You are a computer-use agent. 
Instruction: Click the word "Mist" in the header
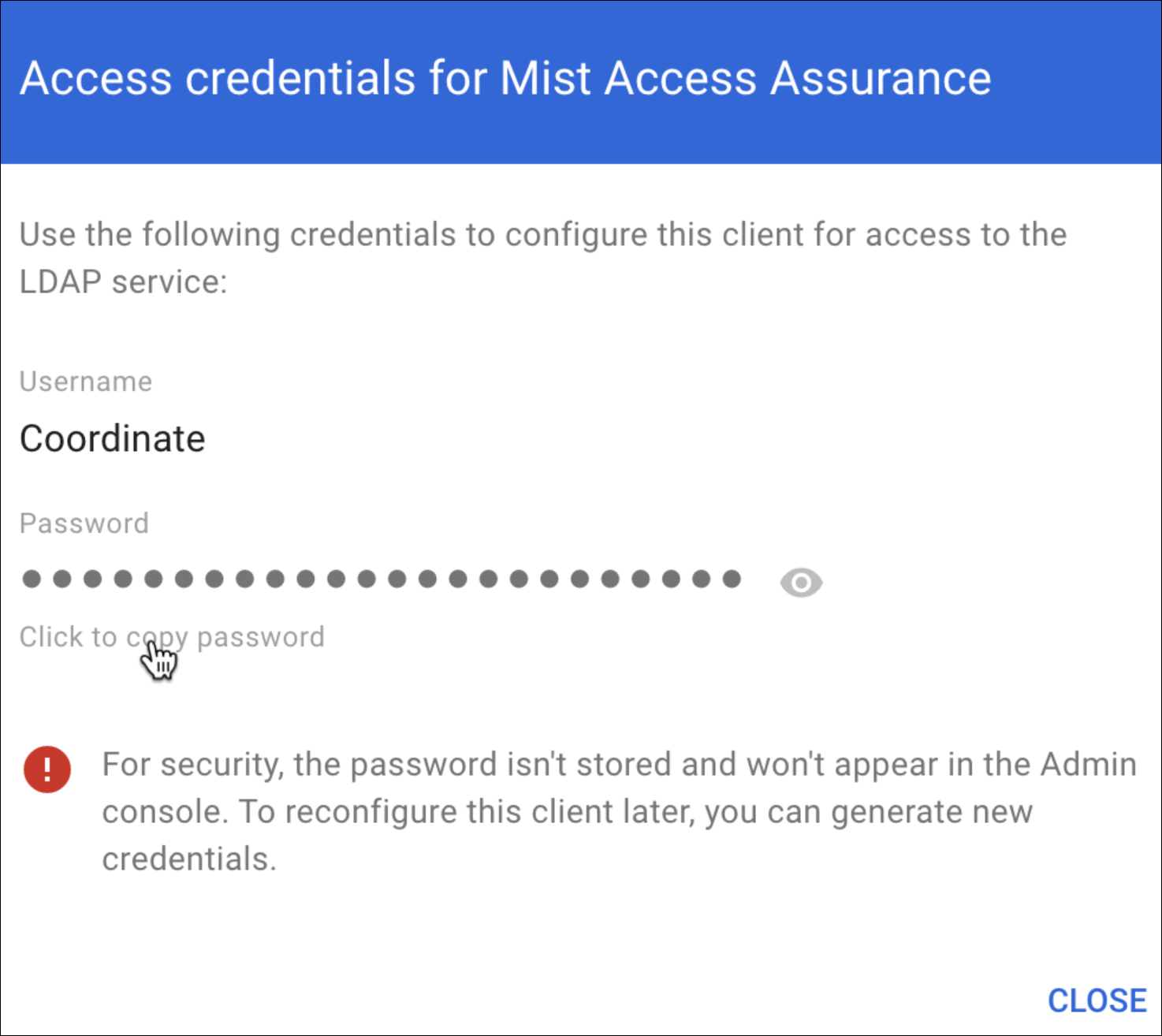(546, 78)
